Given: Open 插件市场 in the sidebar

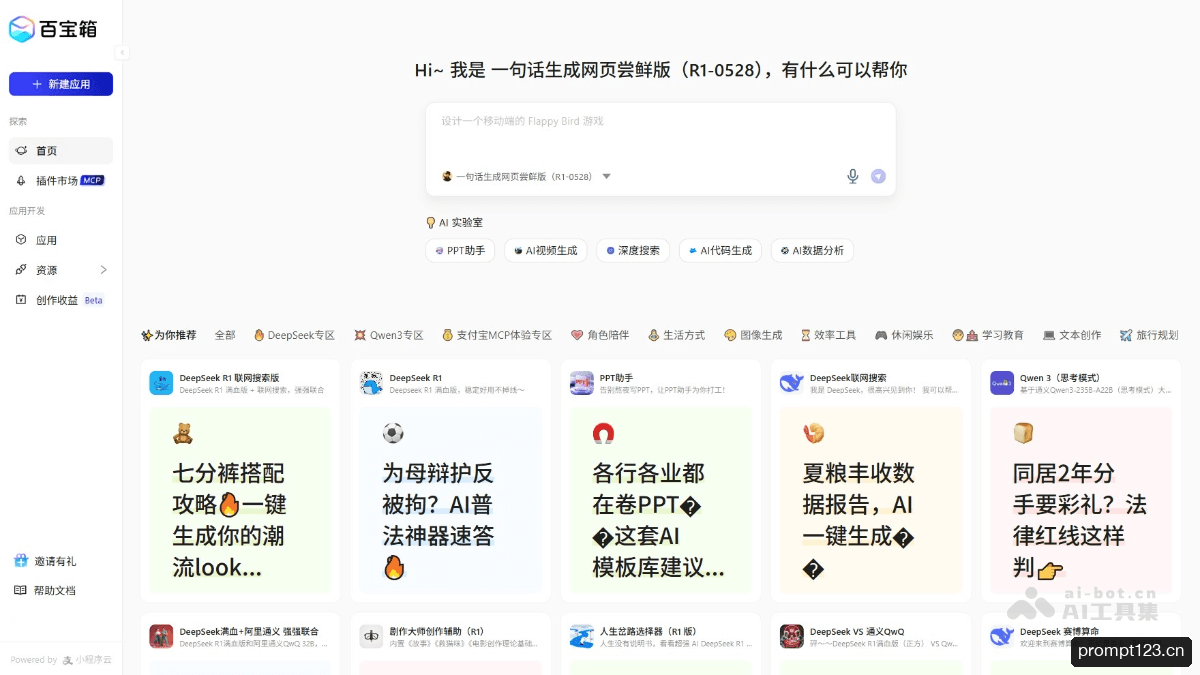Looking at the screenshot, I should click(x=61, y=180).
